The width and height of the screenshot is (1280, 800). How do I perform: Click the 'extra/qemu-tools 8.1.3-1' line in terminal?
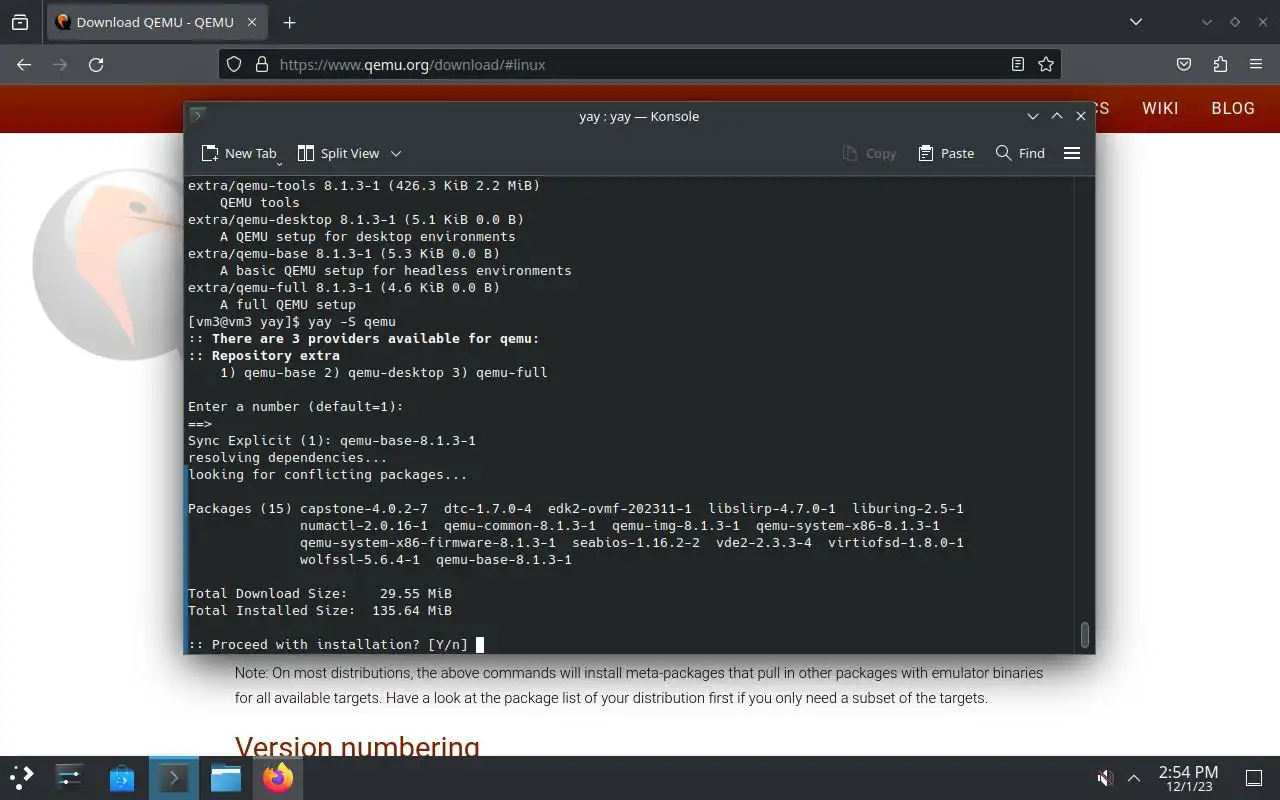pos(364,185)
